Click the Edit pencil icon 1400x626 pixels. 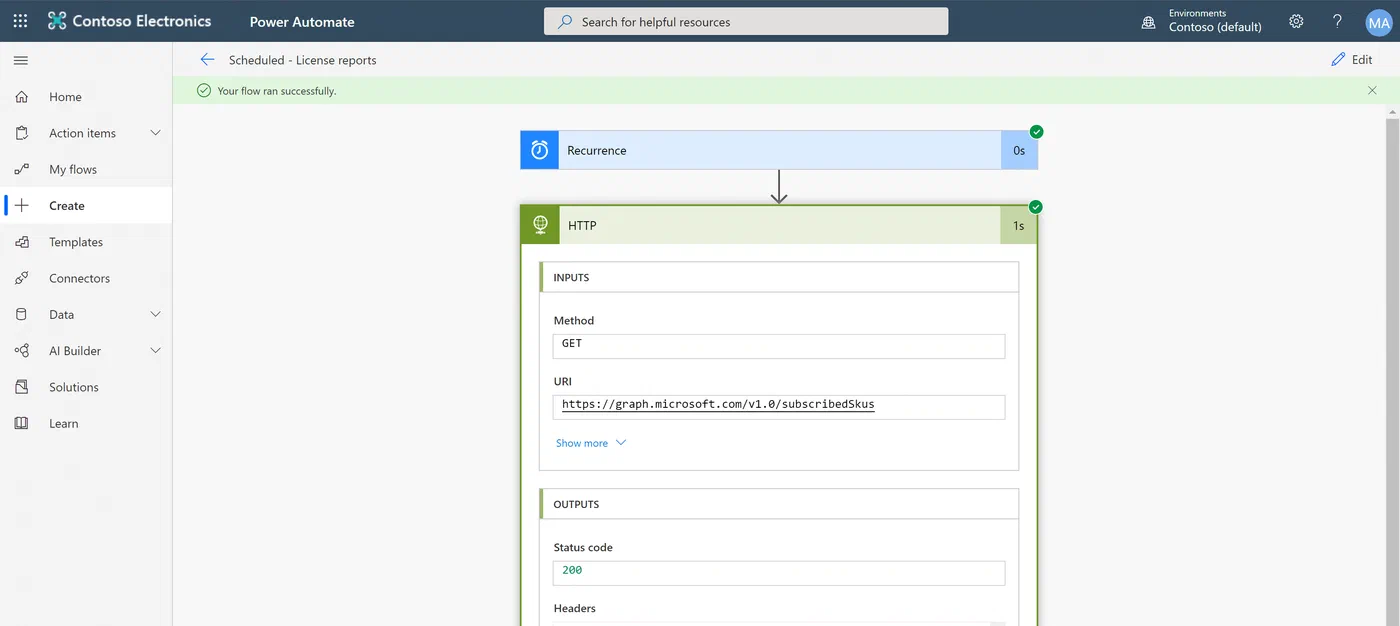coord(1338,60)
